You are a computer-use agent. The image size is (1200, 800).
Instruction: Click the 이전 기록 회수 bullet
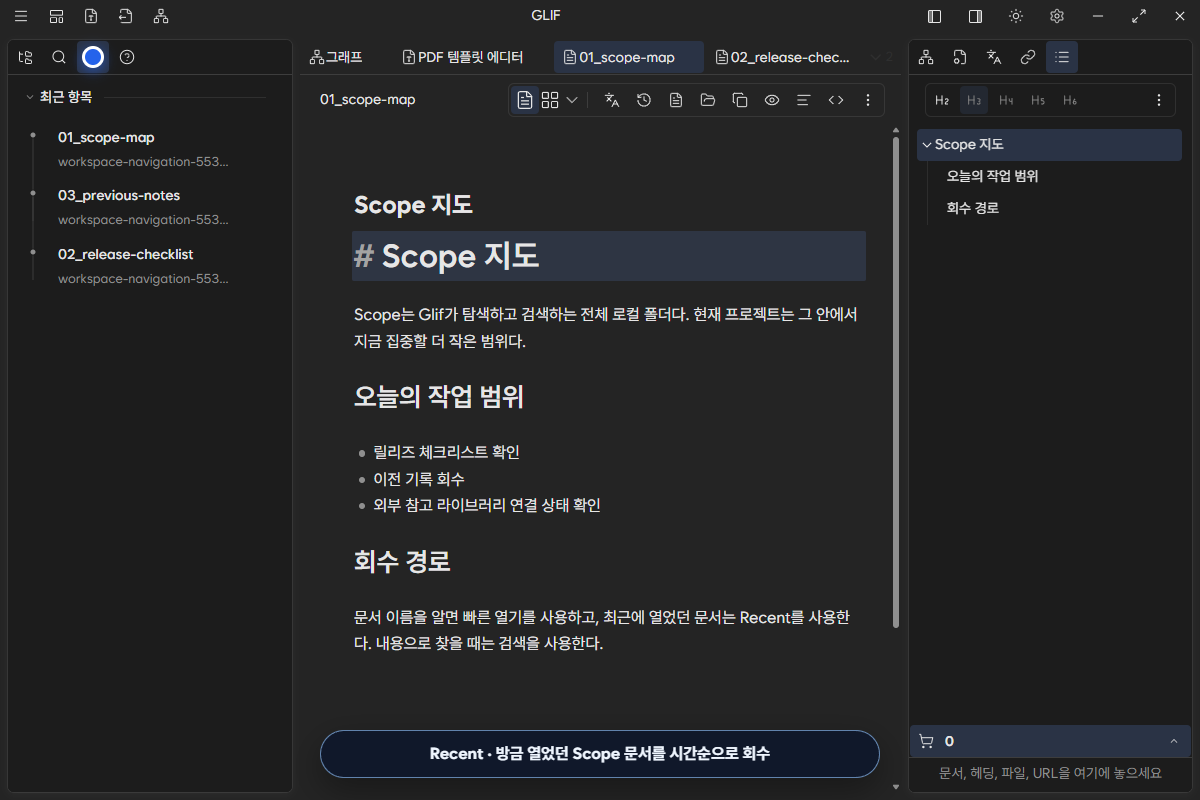(419, 479)
